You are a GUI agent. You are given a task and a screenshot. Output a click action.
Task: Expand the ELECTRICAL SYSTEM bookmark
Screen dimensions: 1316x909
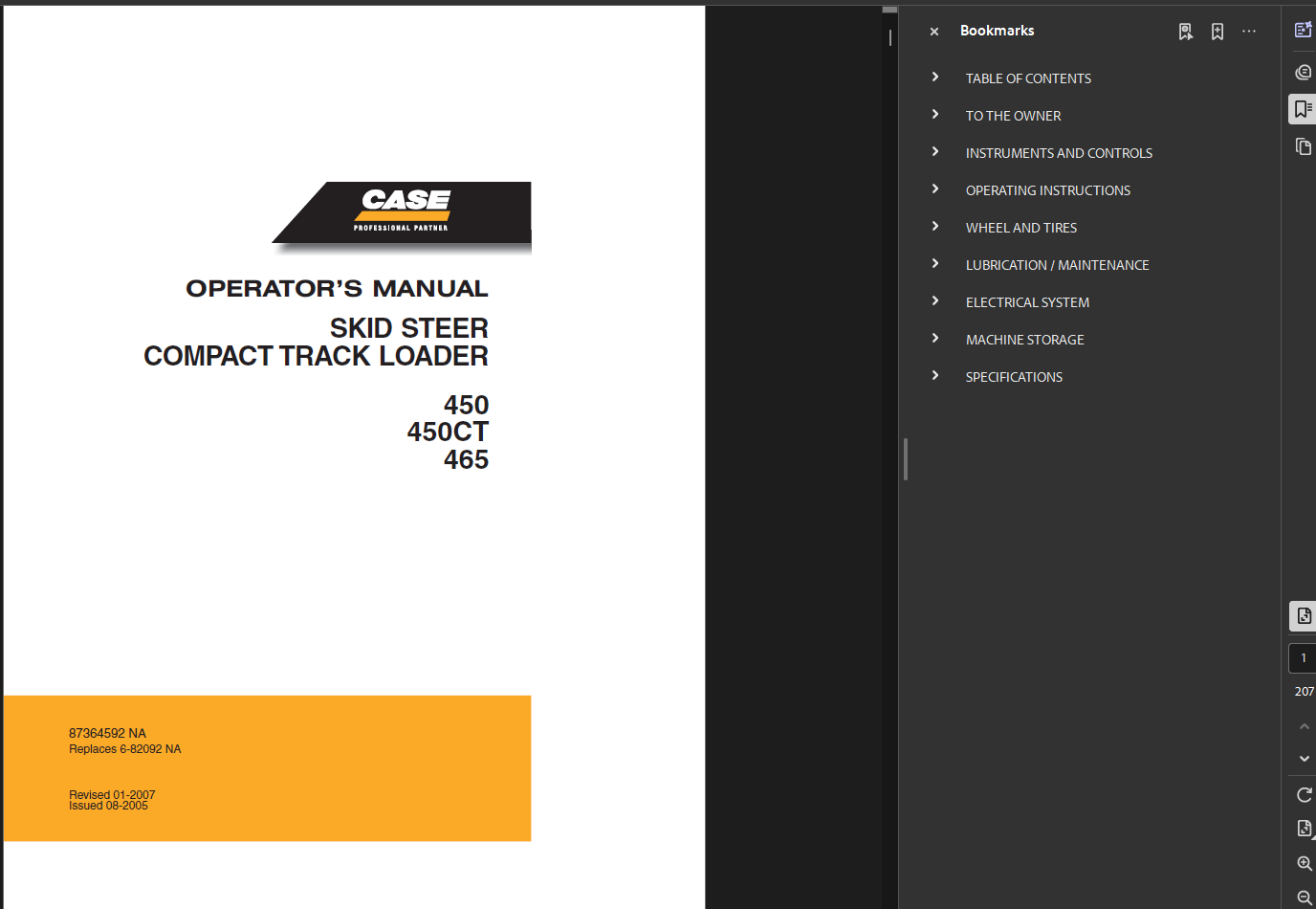click(935, 300)
